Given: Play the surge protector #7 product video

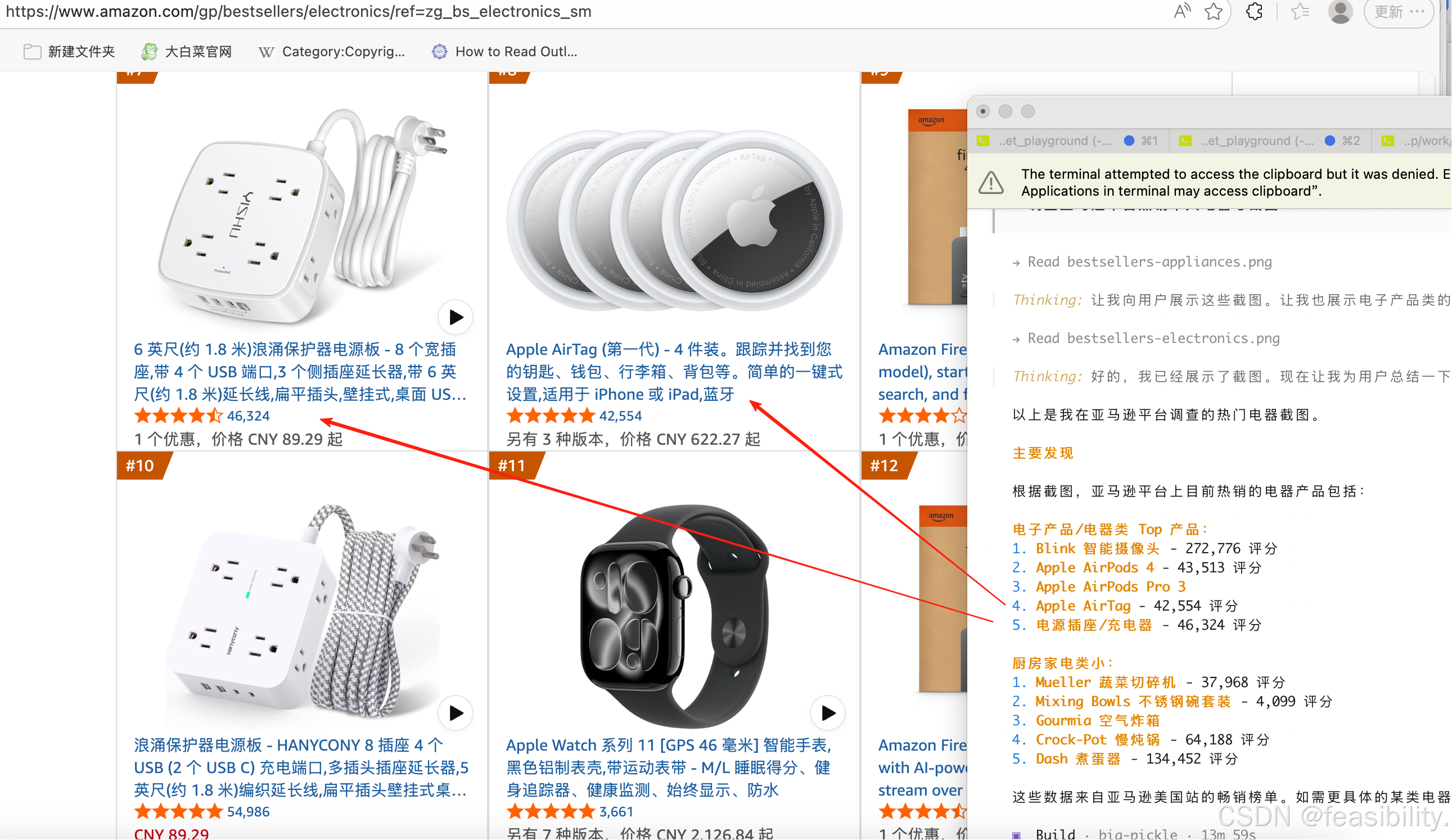Looking at the screenshot, I should coord(455,318).
